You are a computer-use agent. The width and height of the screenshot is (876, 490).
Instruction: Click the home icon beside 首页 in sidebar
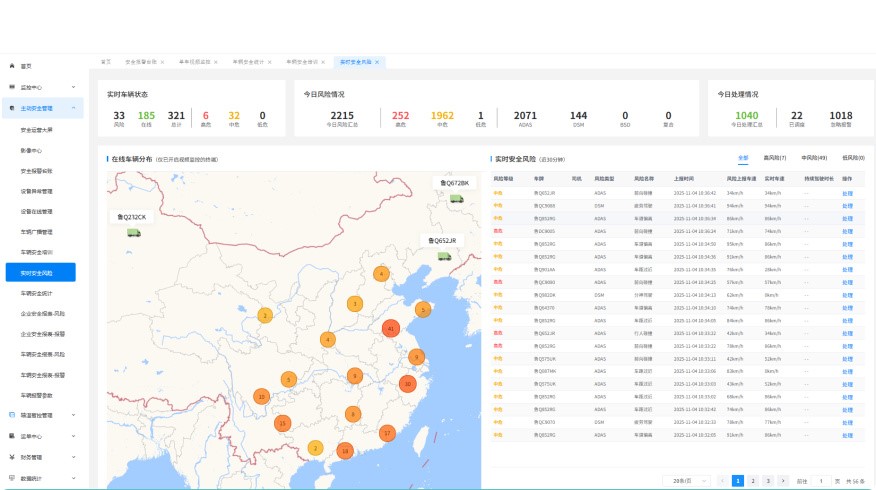click(x=11, y=65)
